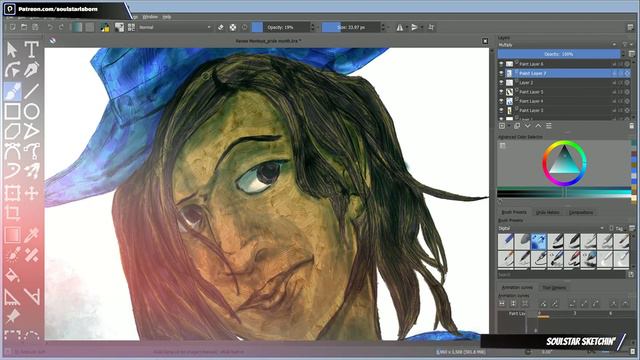The width and height of the screenshot is (640, 360).
Task: Select the Multibrush tool
Action: pos(31,171)
